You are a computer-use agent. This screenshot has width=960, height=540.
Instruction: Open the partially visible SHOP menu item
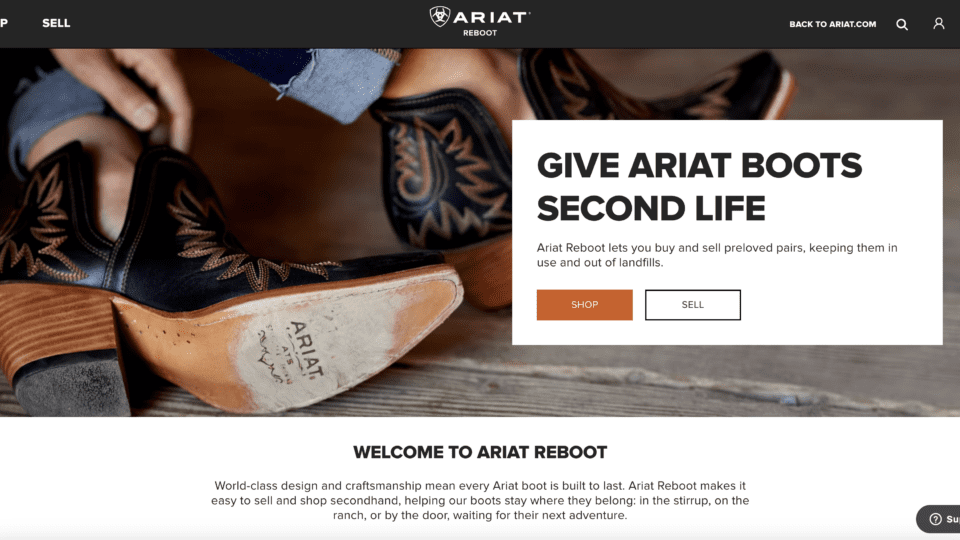(4, 23)
